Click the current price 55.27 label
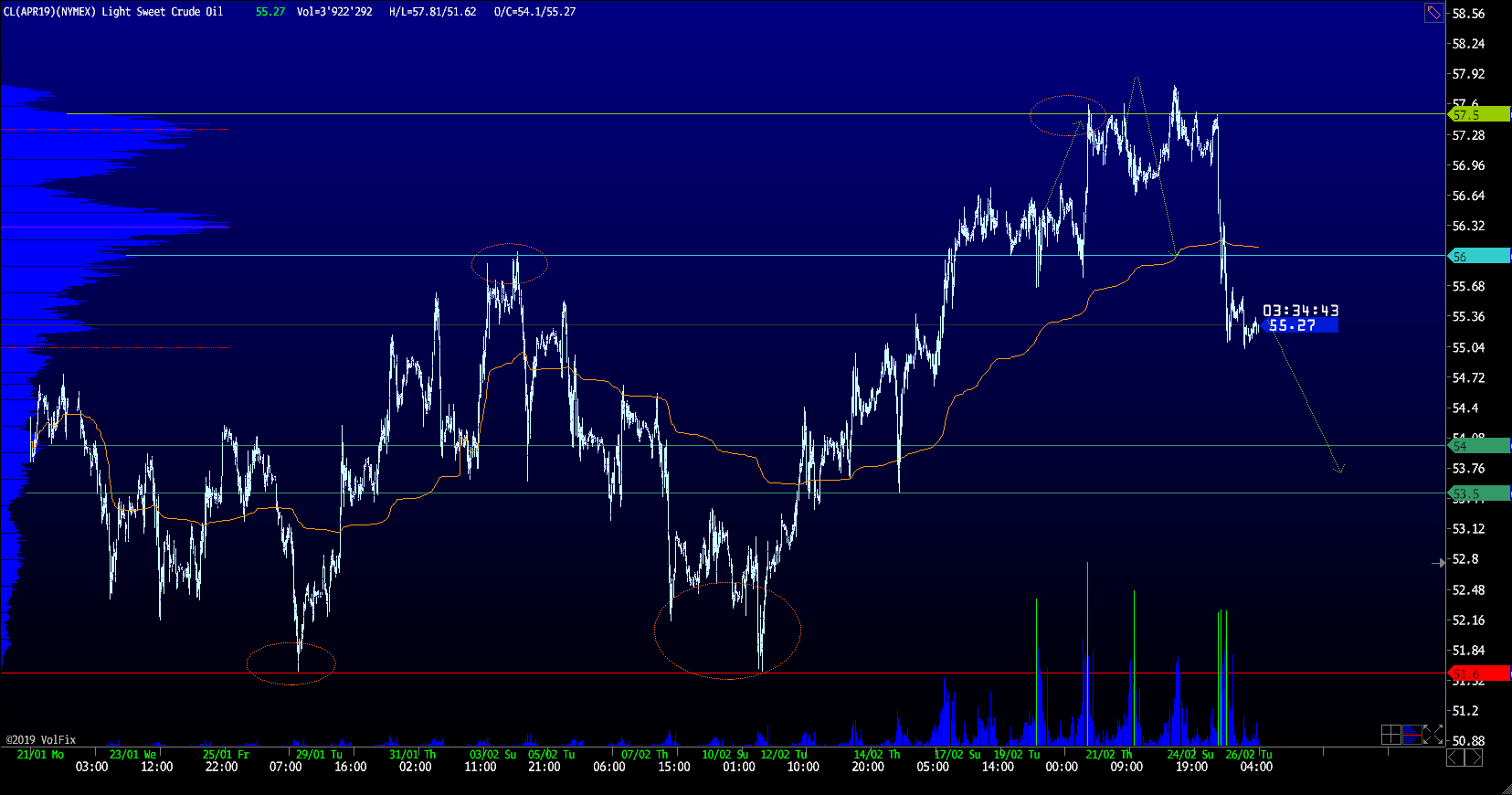The image size is (1512, 795). click(x=1298, y=325)
